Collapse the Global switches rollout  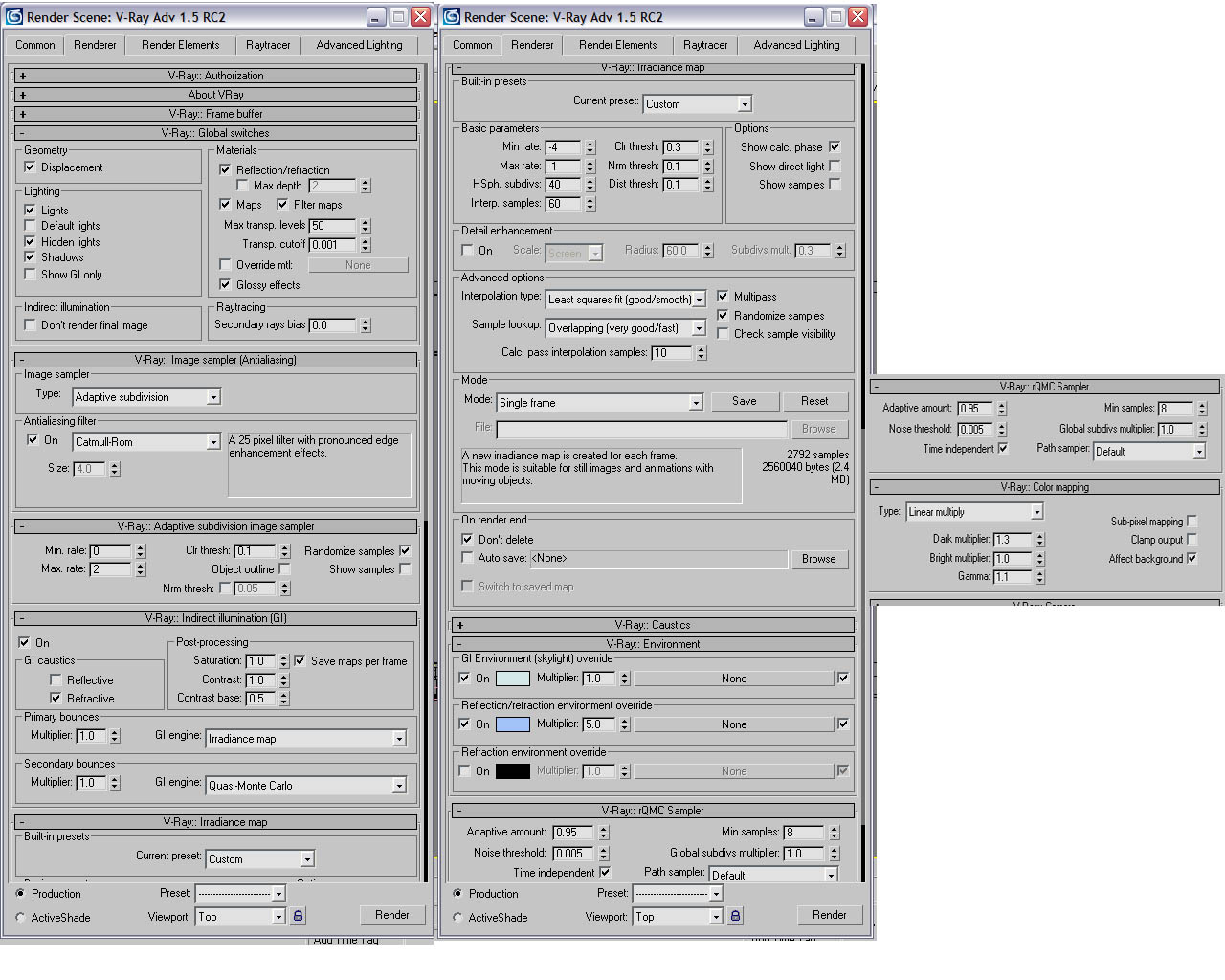[x=215, y=133]
